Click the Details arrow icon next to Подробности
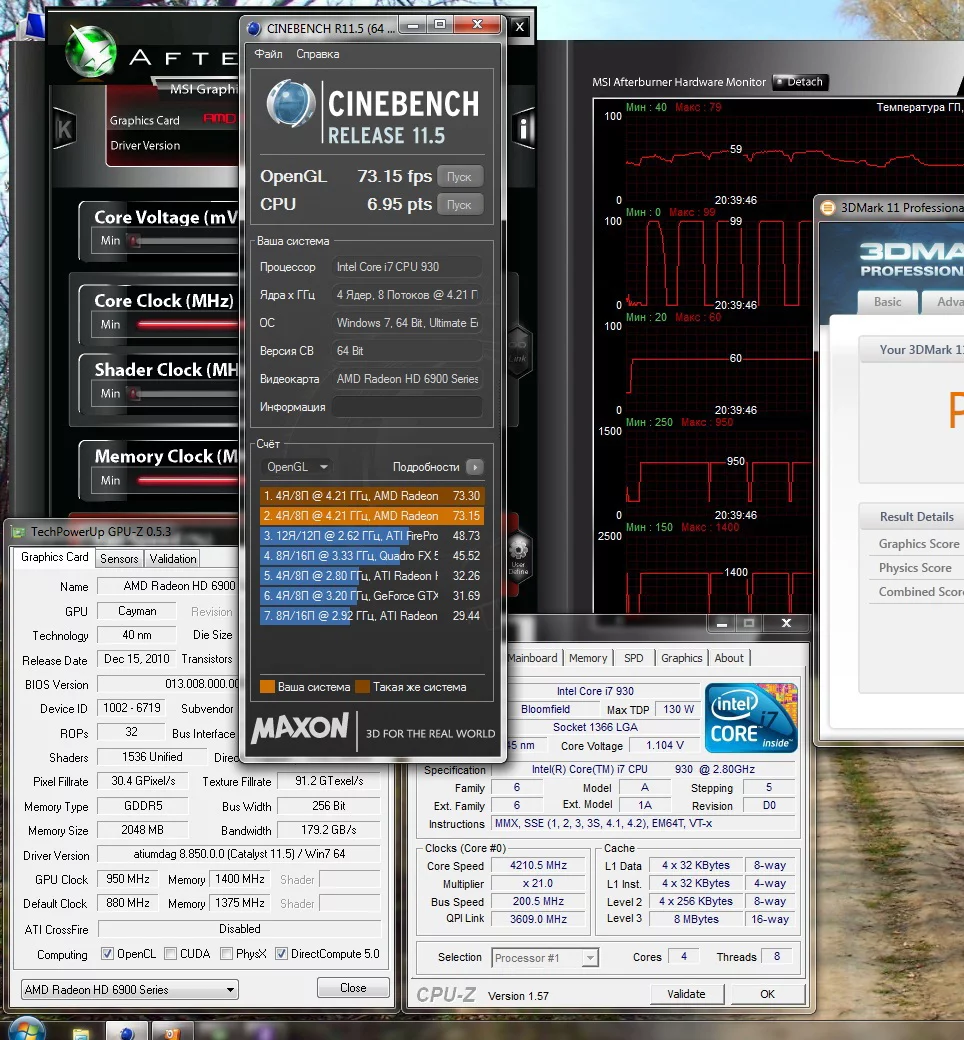The width and height of the screenshot is (964, 1040). [474, 467]
